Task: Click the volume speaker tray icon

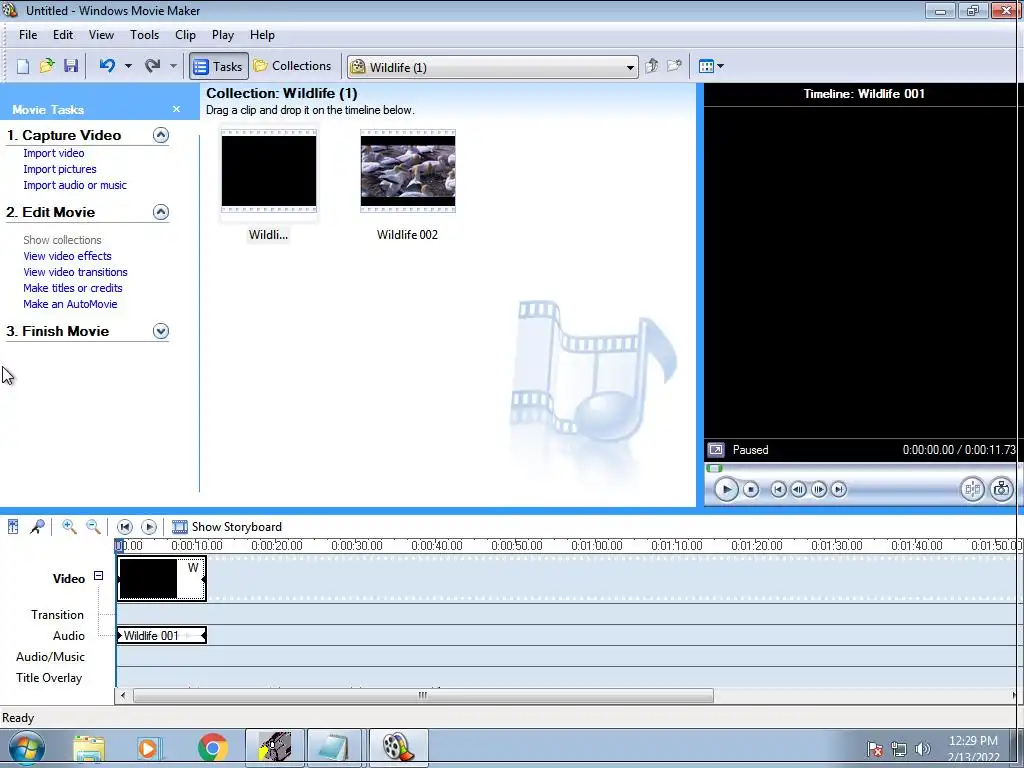Action: pyautogui.click(x=923, y=748)
